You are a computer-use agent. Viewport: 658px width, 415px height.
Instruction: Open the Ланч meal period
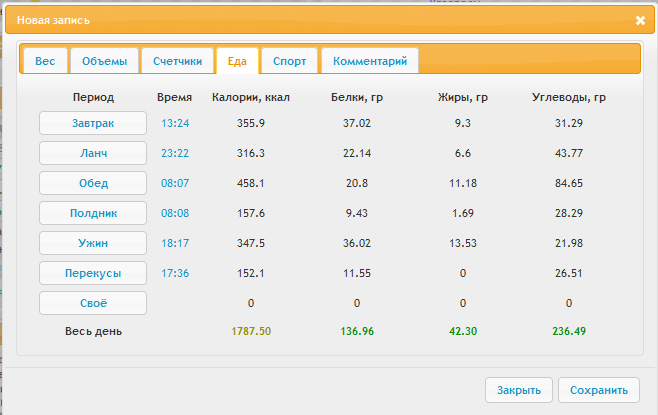tap(93, 153)
